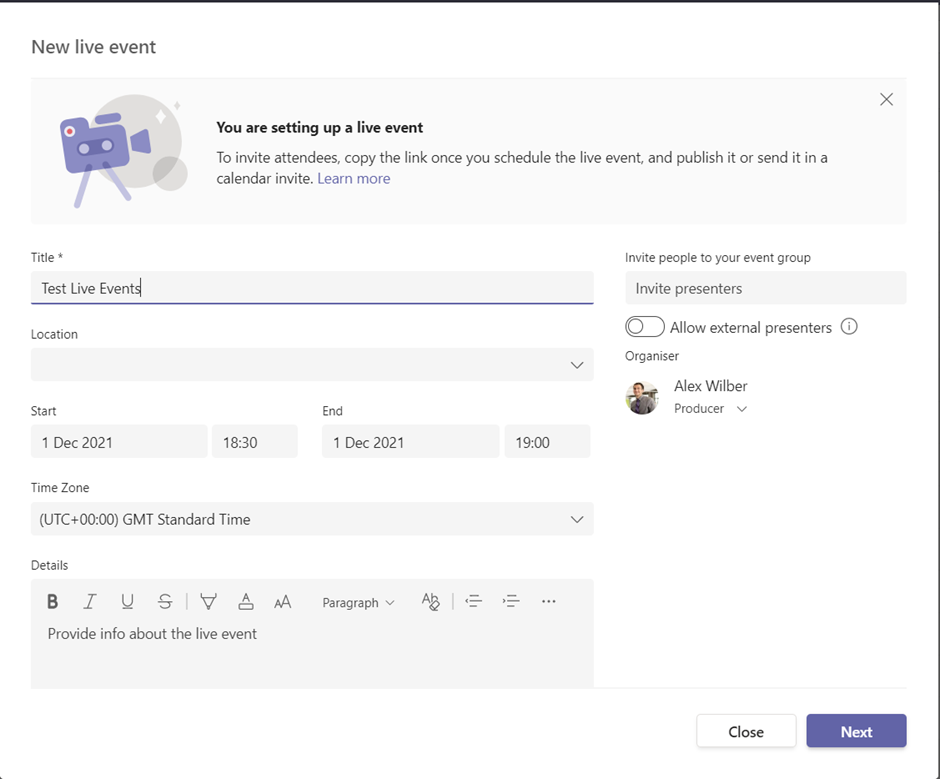Toggle bold formatting in Details toolbar
Viewport: 940px width, 779px height.
pos(53,602)
